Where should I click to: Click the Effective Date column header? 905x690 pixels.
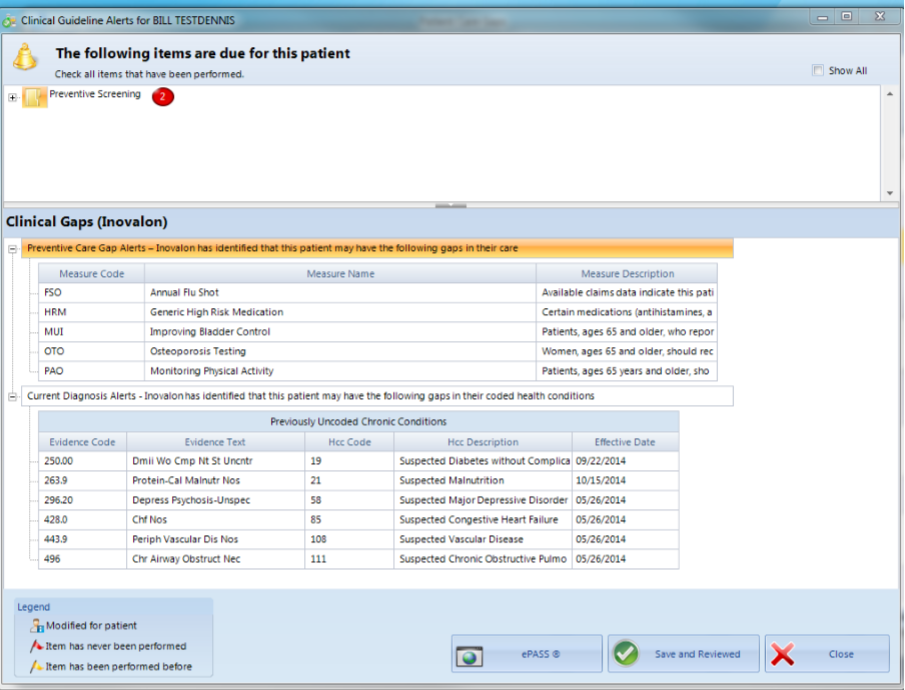[x=625, y=442]
